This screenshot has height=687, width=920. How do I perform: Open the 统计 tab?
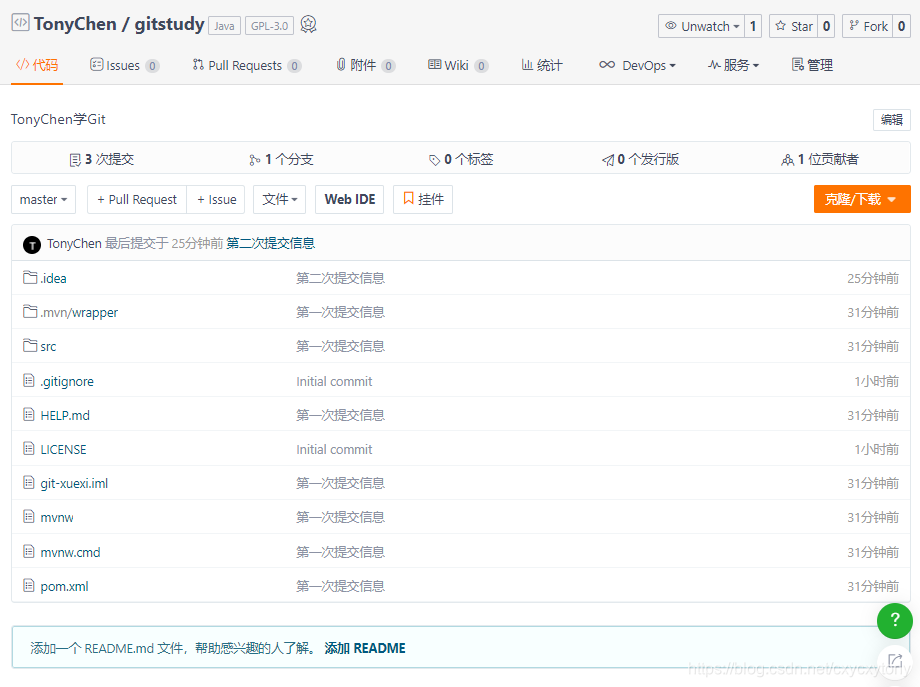(542, 65)
